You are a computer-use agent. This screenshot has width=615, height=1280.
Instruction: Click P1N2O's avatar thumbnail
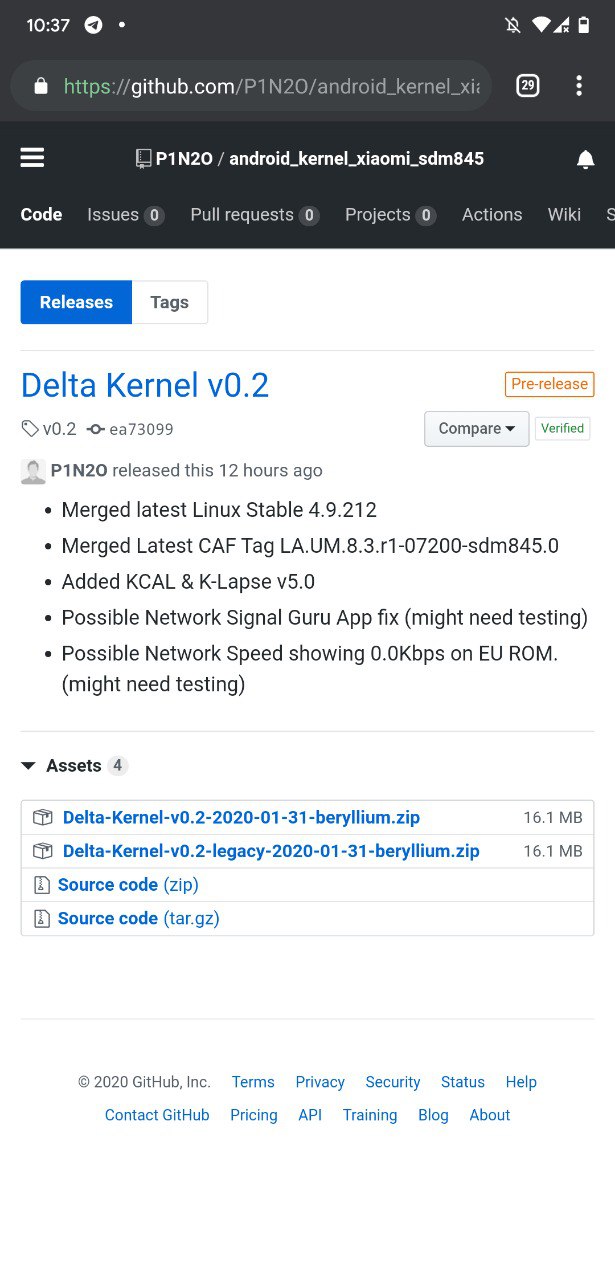pos(33,471)
